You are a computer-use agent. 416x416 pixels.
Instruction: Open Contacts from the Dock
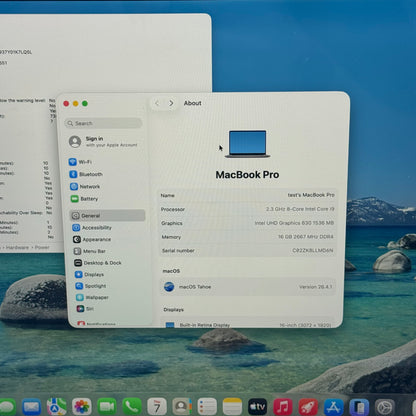(x=182, y=407)
